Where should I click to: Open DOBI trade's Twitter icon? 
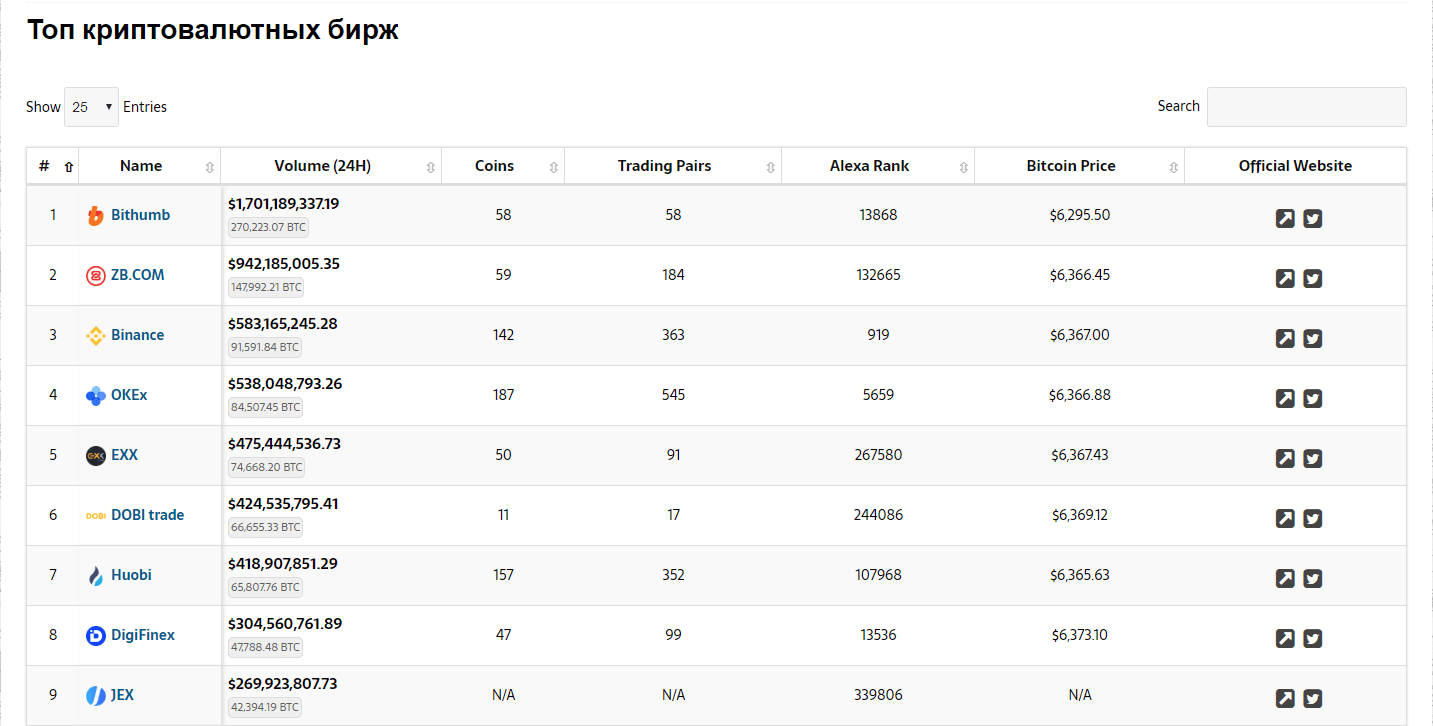point(1313,518)
